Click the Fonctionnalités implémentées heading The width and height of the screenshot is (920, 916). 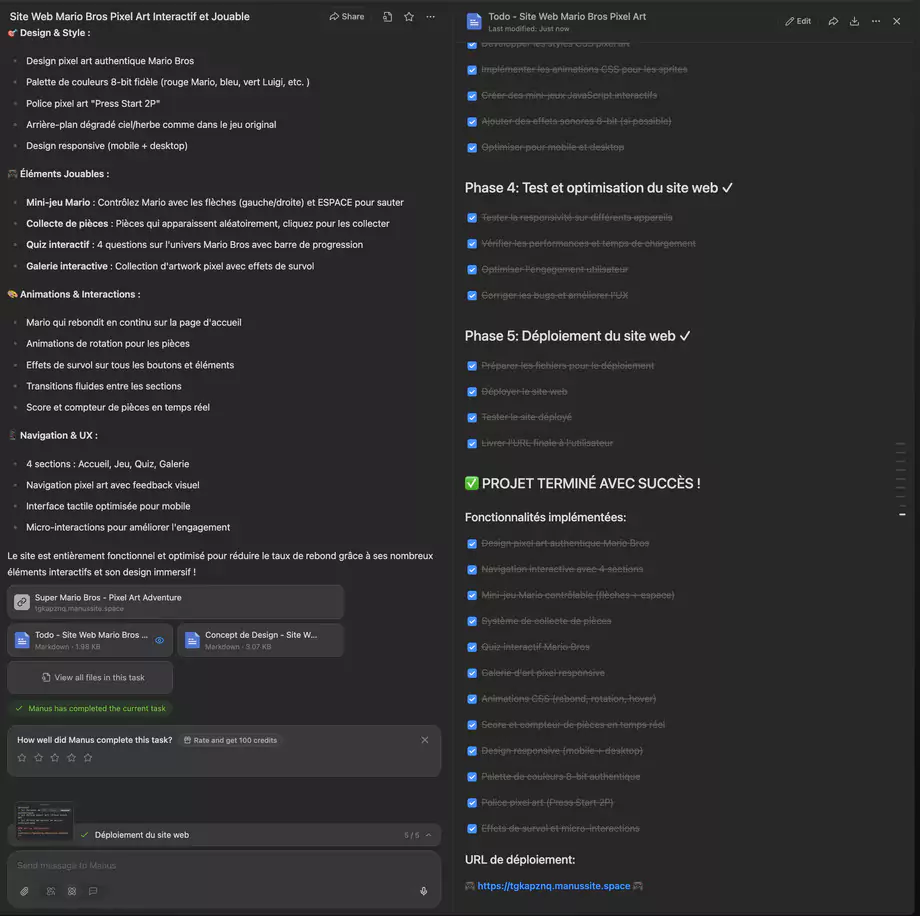pos(545,517)
